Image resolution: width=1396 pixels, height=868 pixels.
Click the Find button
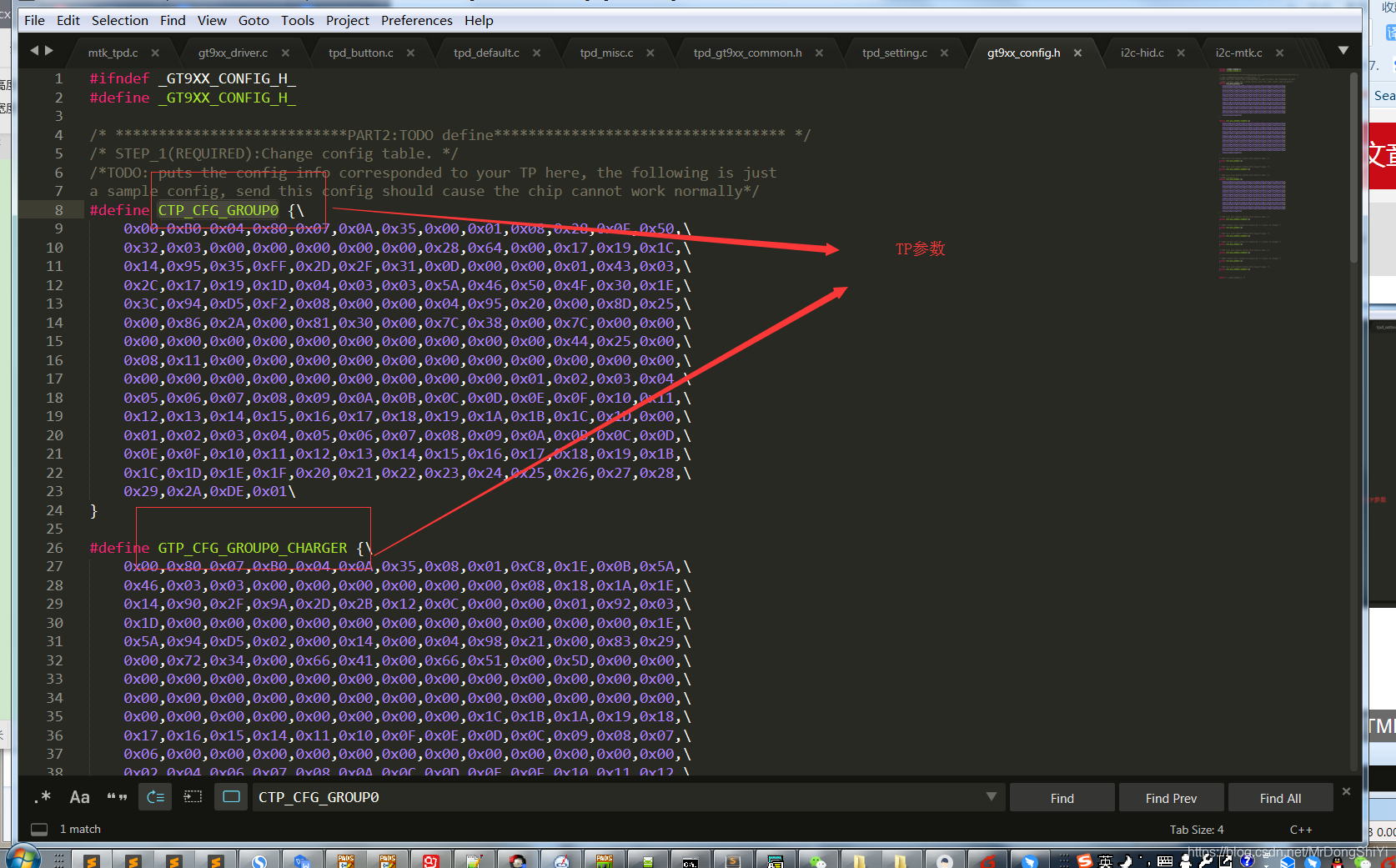pyautogui.click(x=1062, y=798)
